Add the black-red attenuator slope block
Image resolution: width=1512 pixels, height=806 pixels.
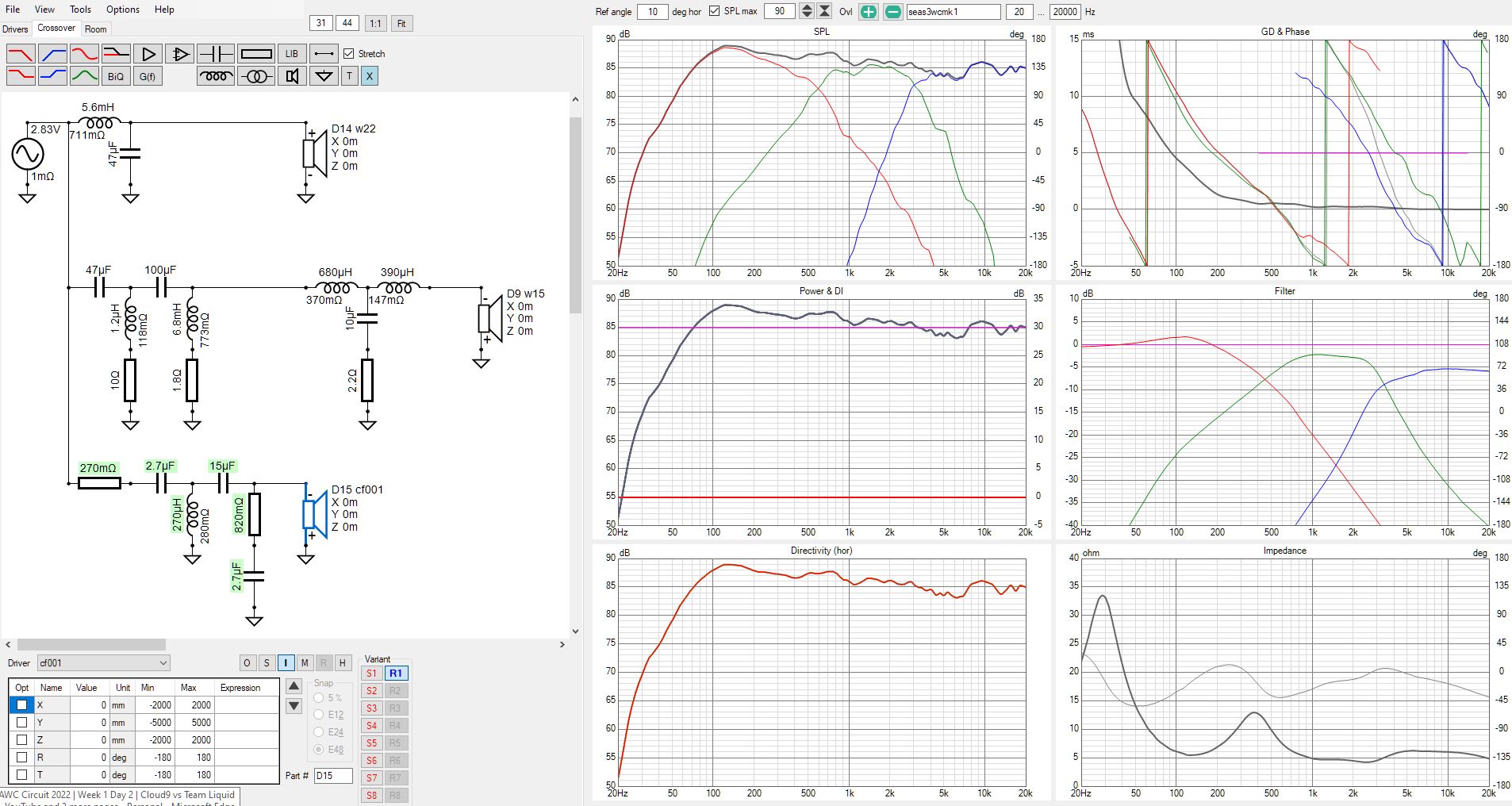pyautogui.click(x=116, y=54)
